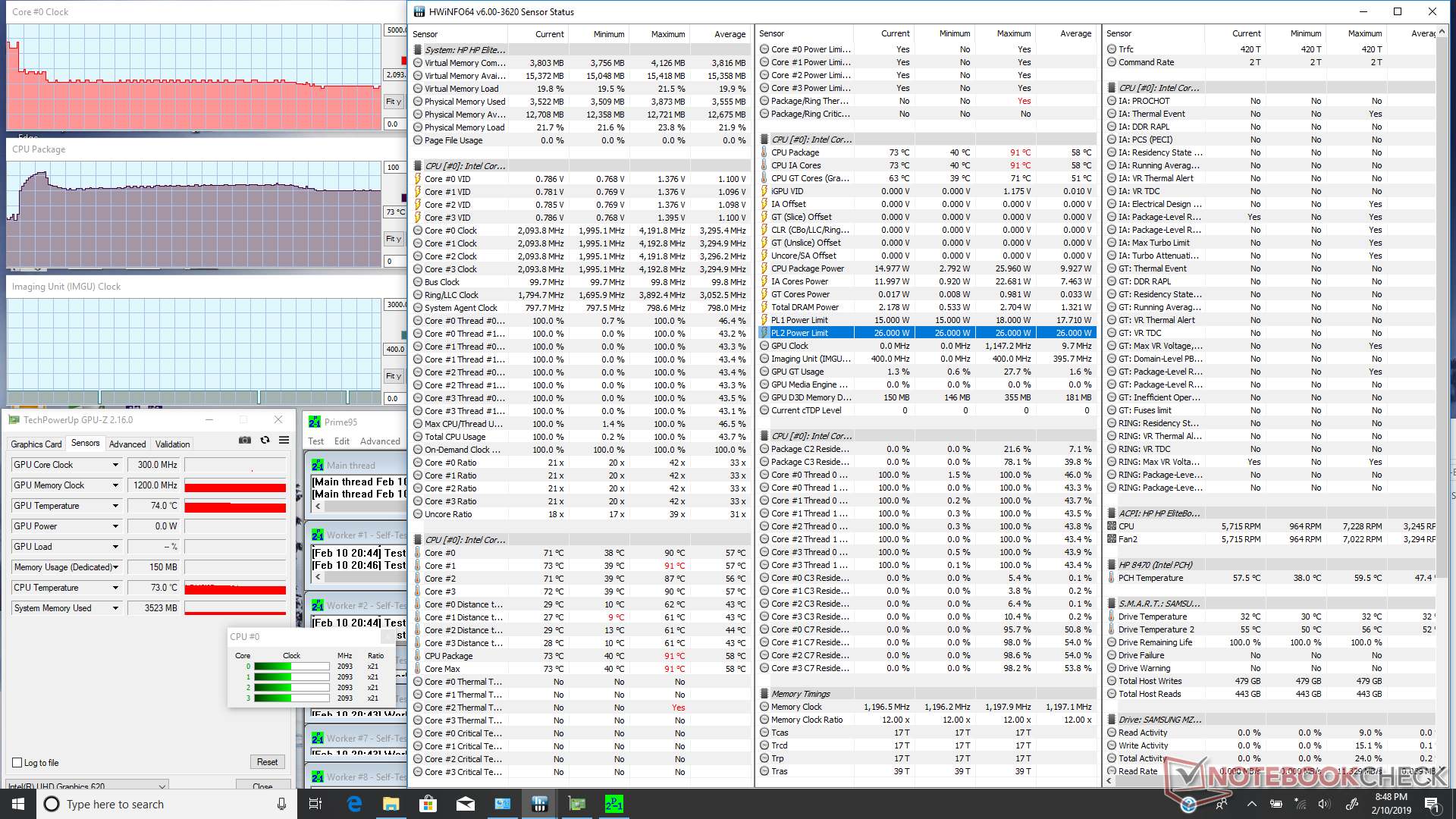
Task: Select the PL2 Power Limit row in HWiNFO
Action: pos(927,333)
